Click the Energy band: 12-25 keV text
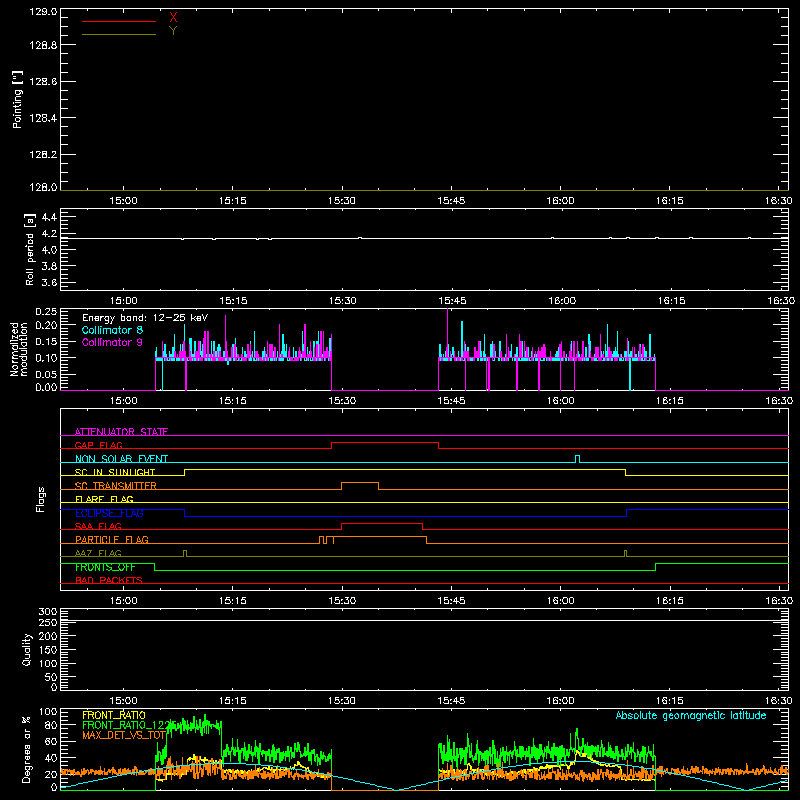 pyautogui.click(x=145, y=318)
